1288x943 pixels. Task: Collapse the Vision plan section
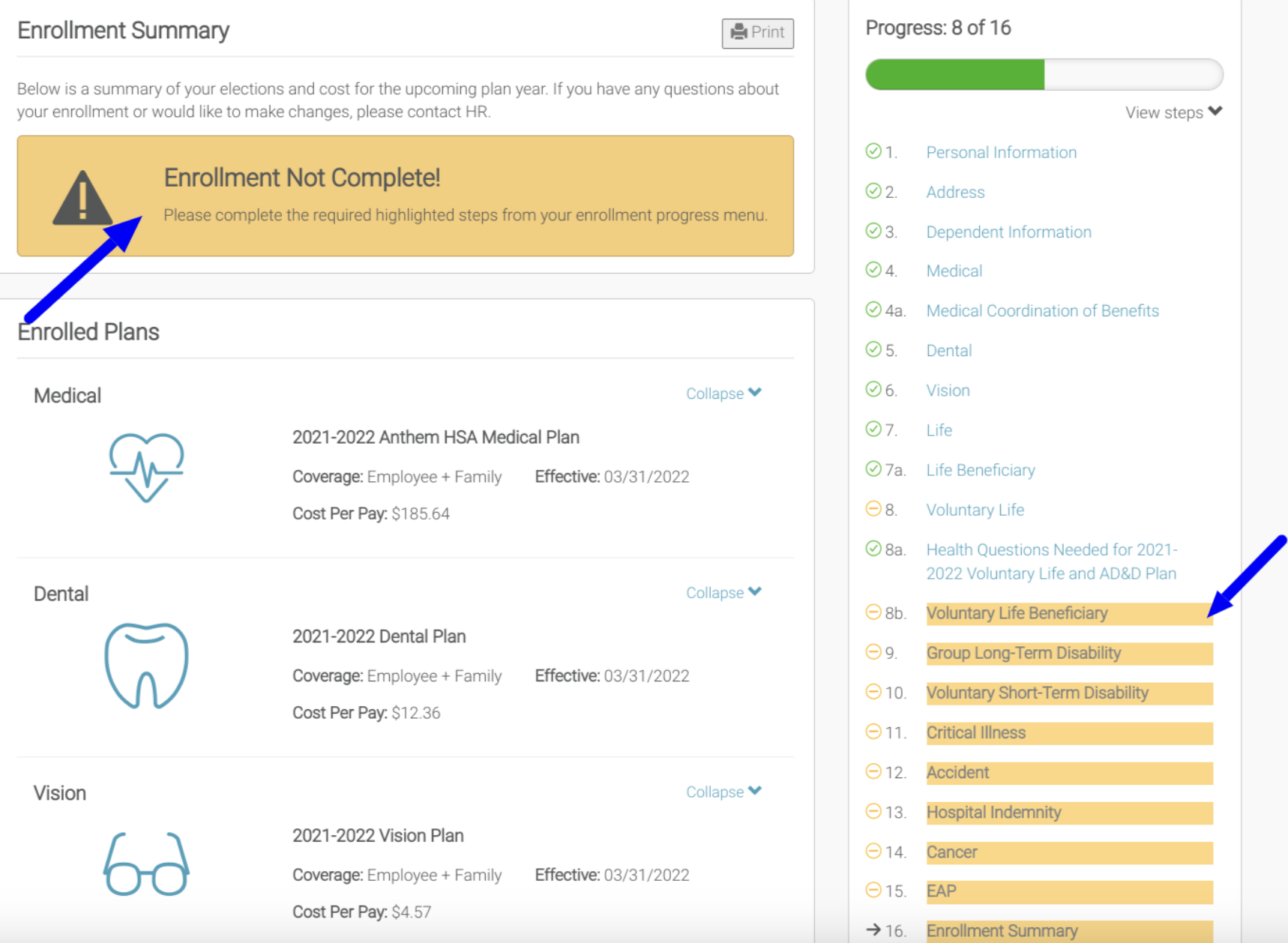723,792
